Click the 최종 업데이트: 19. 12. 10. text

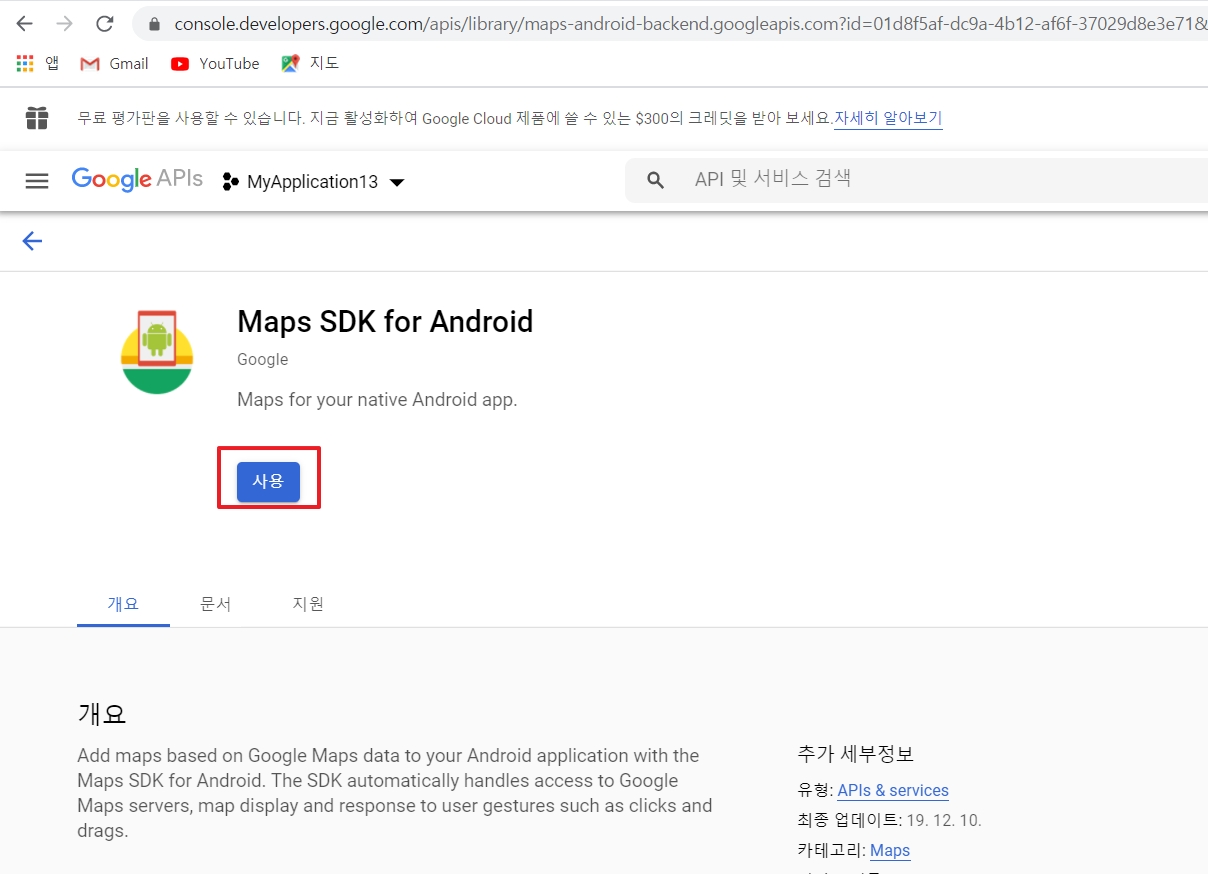pos(889,820)
